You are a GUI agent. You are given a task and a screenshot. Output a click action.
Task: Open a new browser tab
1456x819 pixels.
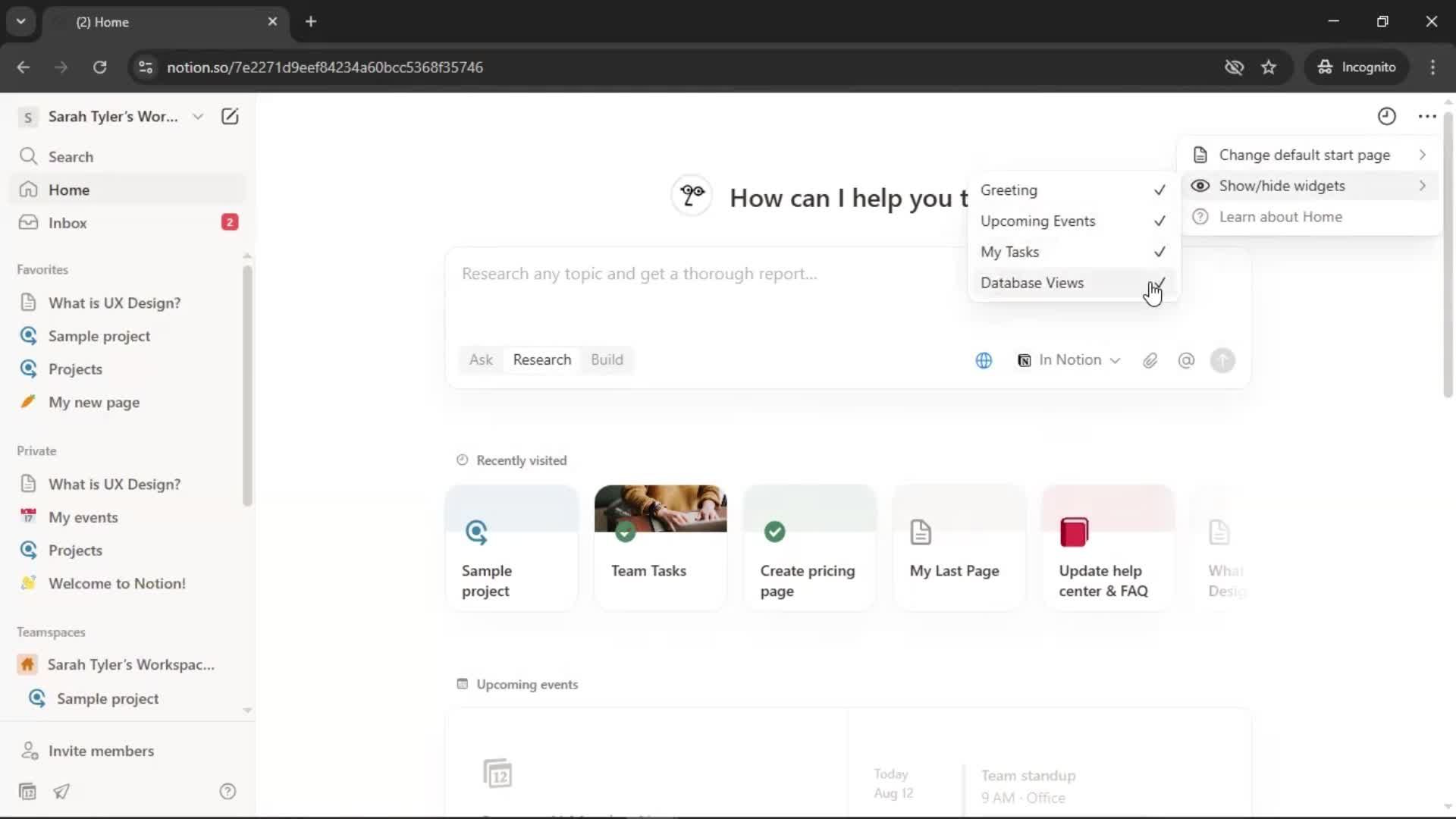[311, 22]
